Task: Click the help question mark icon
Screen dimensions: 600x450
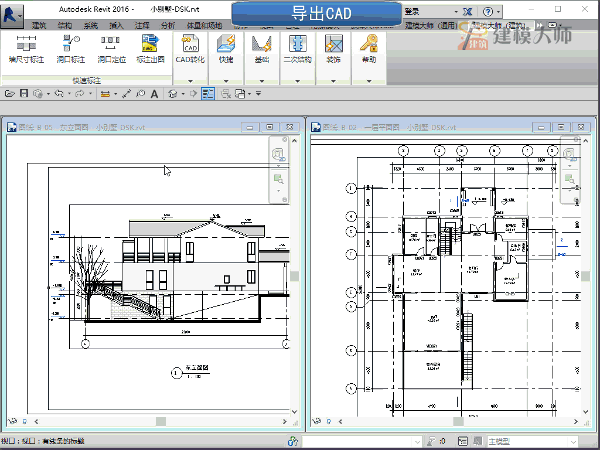Action: [488, 12]
